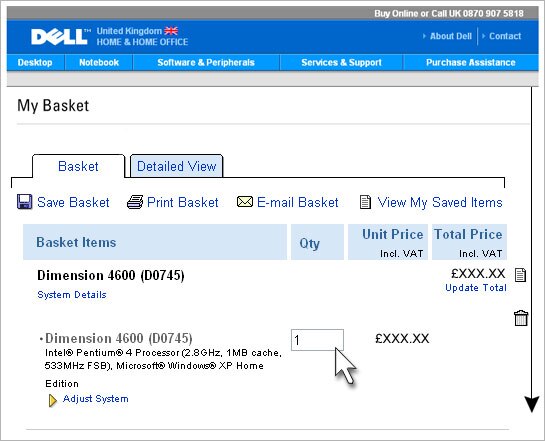Switch to the Detailed View tab

pyautogui.click(x=177, y=166)
